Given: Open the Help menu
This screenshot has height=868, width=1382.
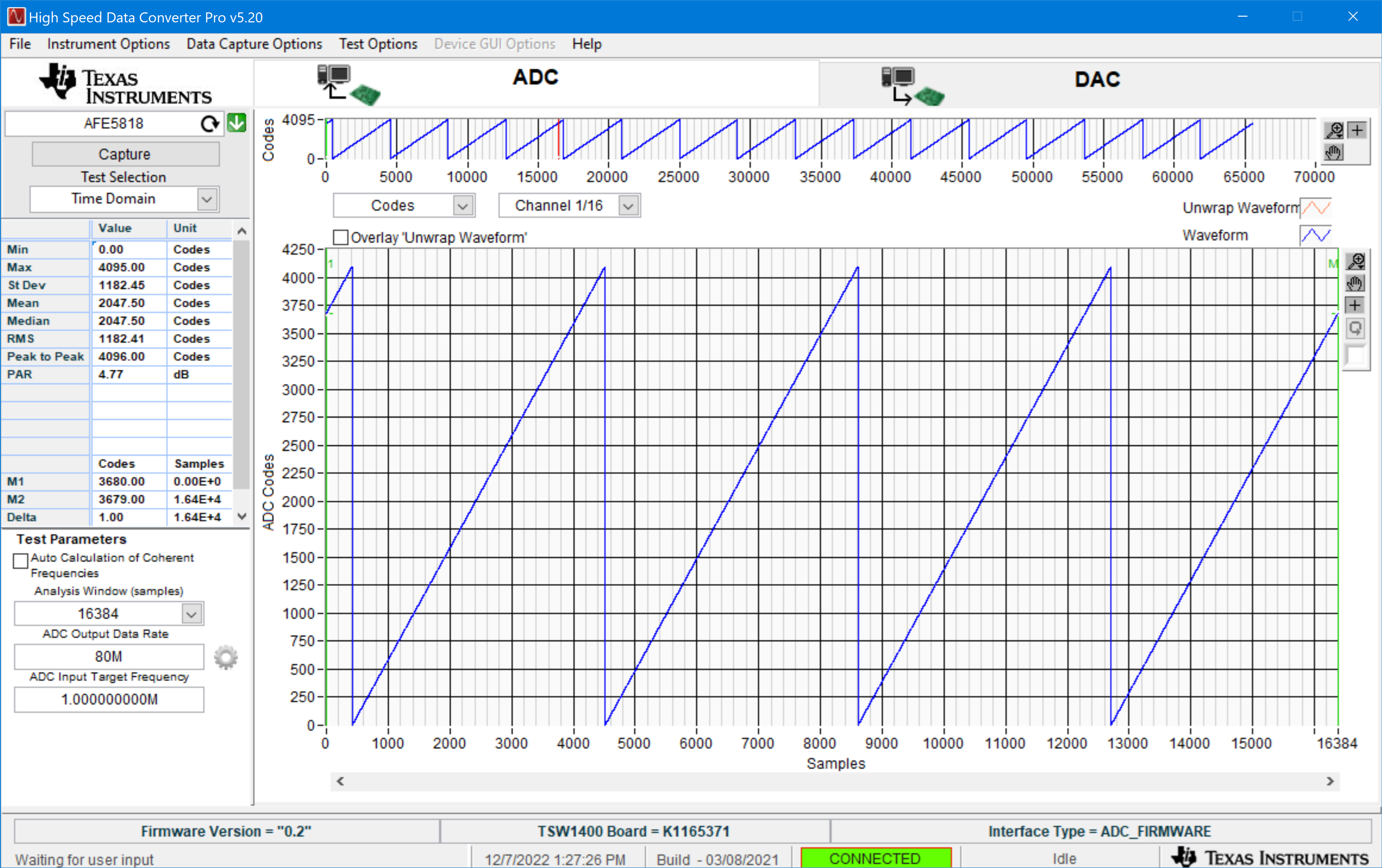Looking at the screenshot, I should [x=587, y=44].
